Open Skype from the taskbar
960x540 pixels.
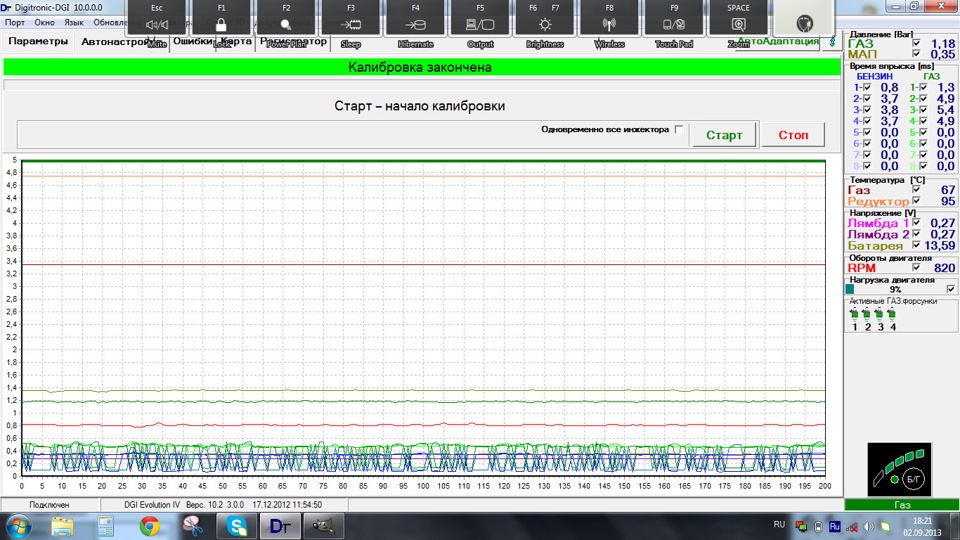point(236,527)
